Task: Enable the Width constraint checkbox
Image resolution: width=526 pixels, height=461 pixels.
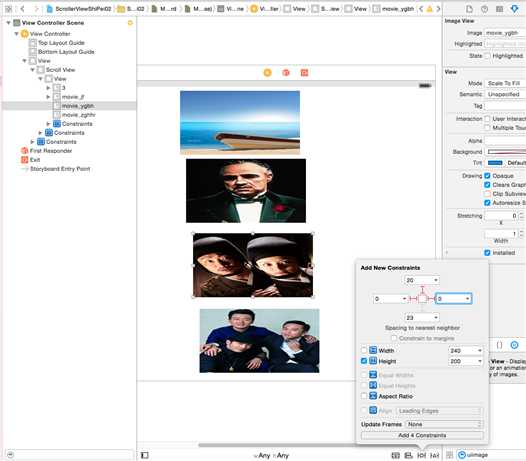Action: tap(364, 350)
